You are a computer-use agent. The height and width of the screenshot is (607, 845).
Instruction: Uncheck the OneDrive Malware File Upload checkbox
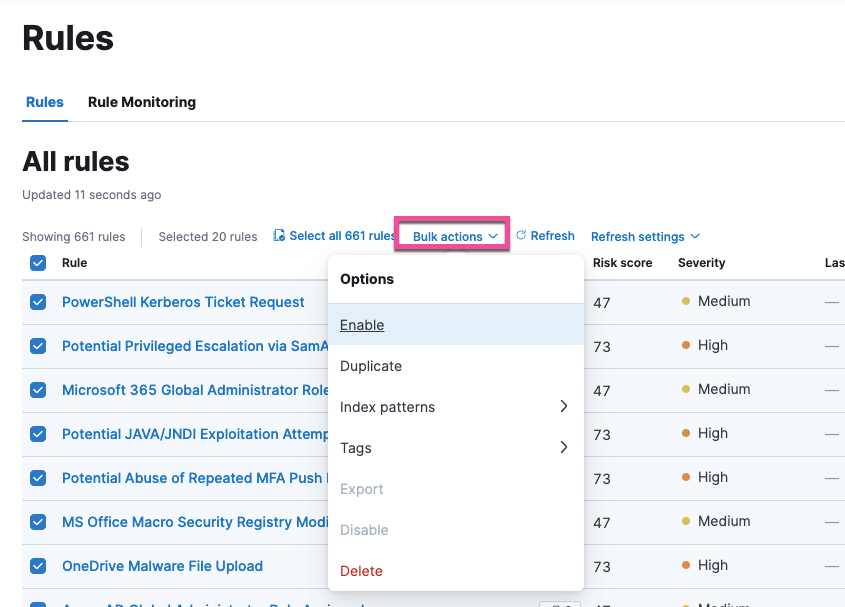point(38,566)
